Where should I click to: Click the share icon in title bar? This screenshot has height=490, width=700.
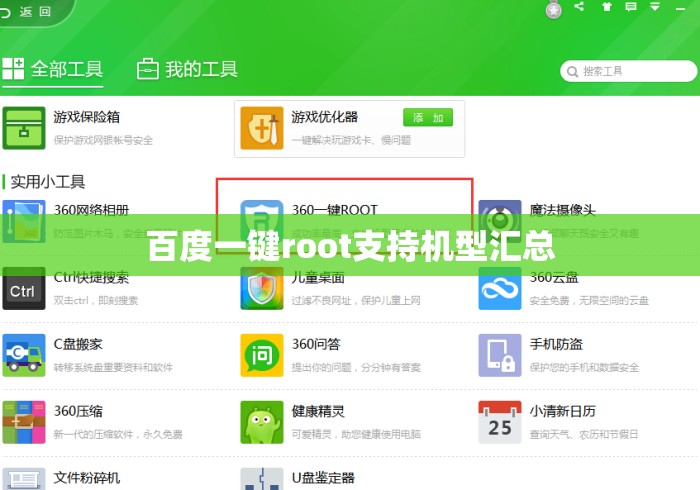pos(579,6)
